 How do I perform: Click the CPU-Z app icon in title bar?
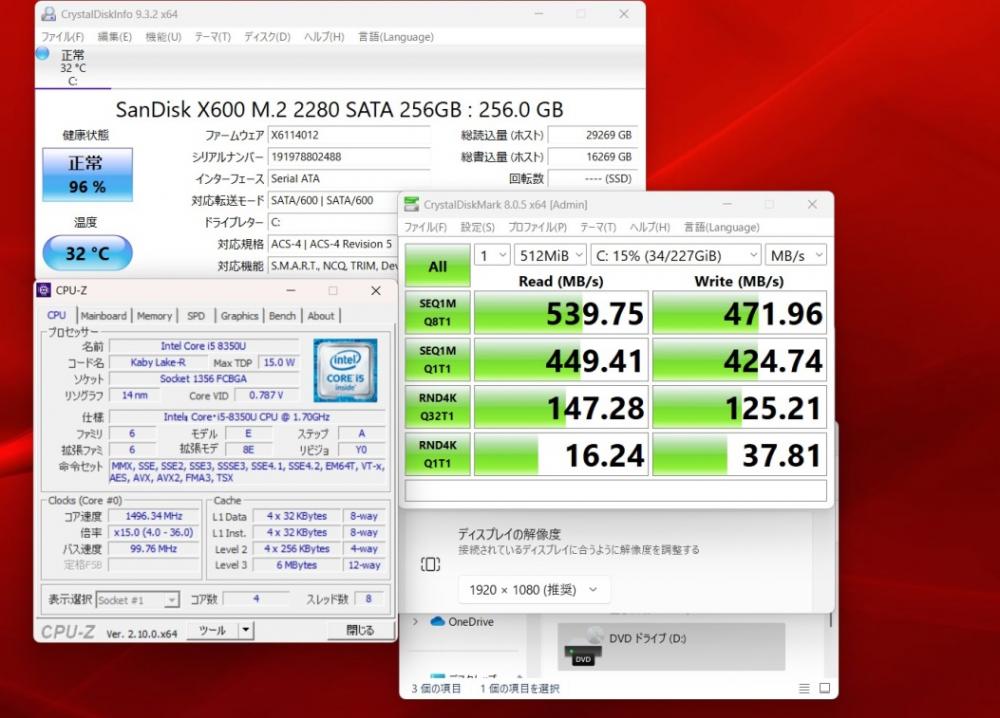coord(43,290)
